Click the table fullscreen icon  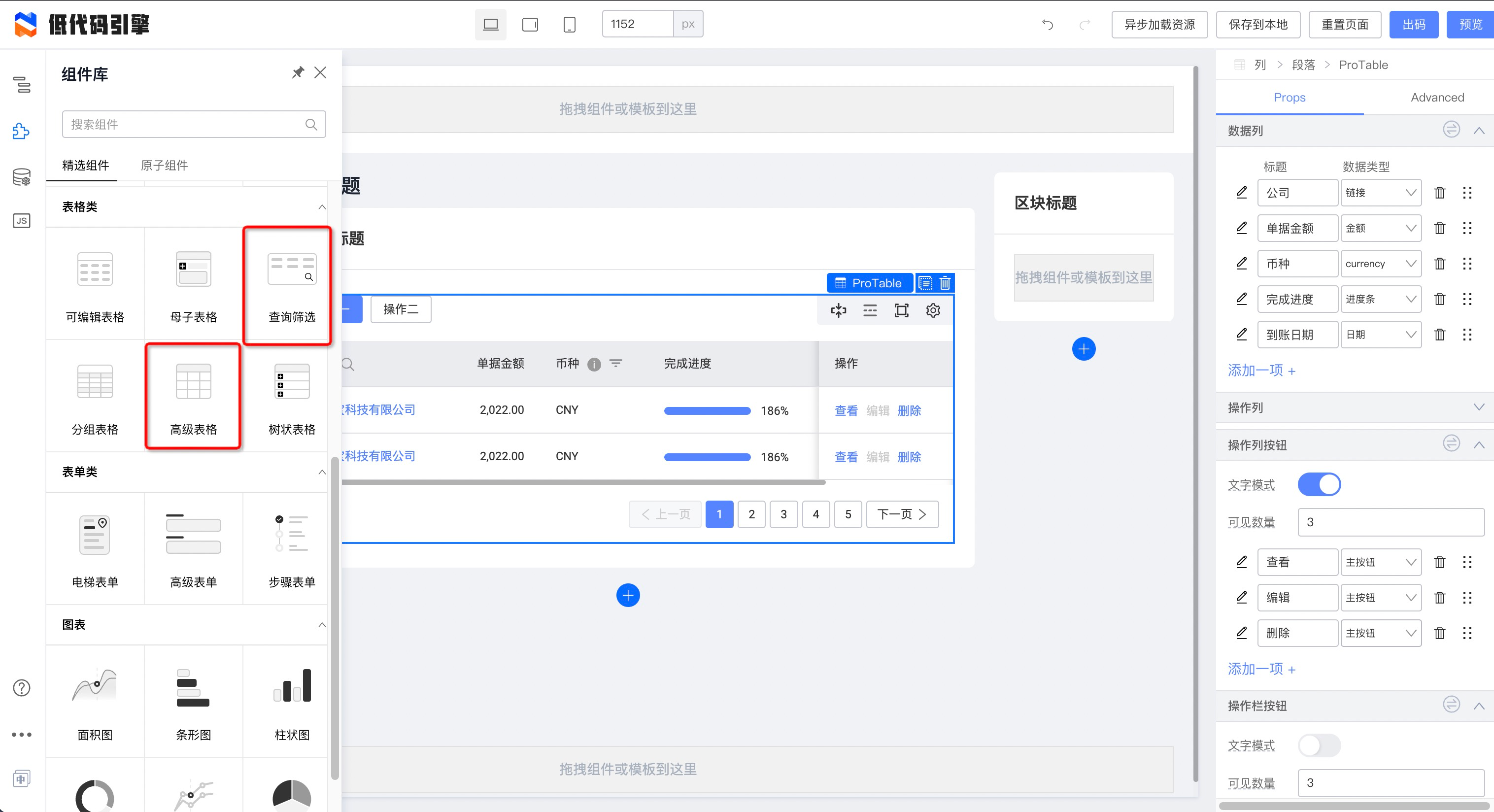coord(901,310)
